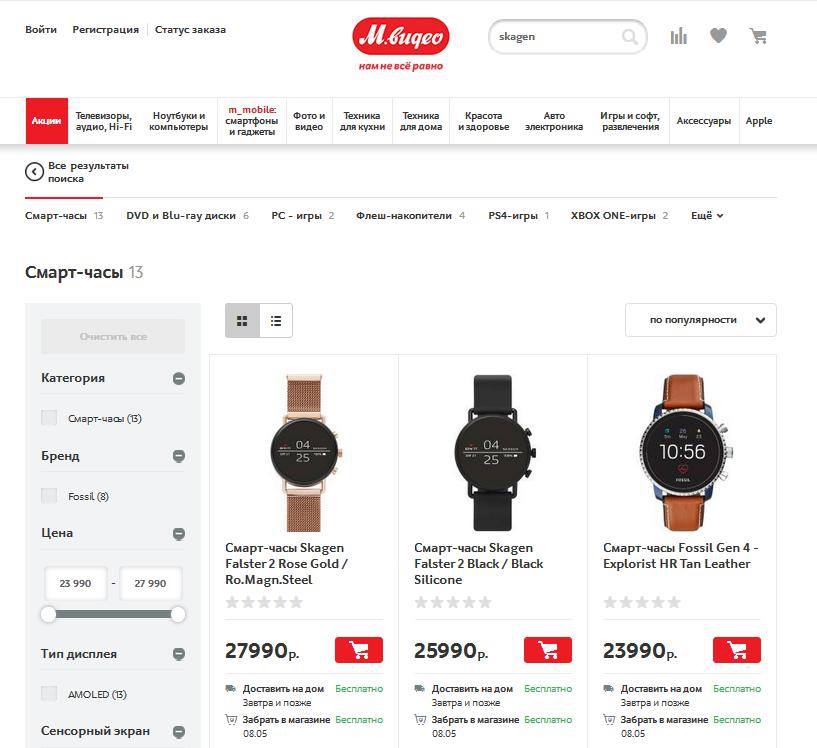Click the maximum price slider handle

178,614
